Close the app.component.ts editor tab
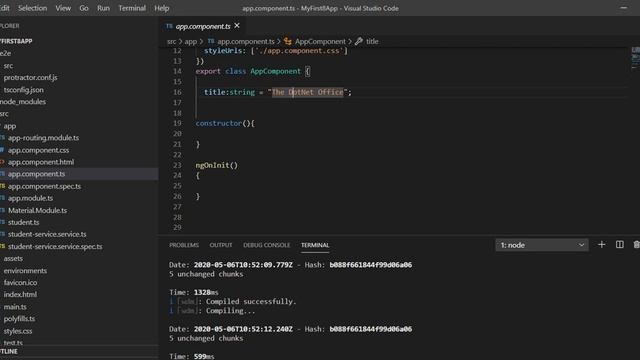Screen dimensions: 640x360 (237, 26)
